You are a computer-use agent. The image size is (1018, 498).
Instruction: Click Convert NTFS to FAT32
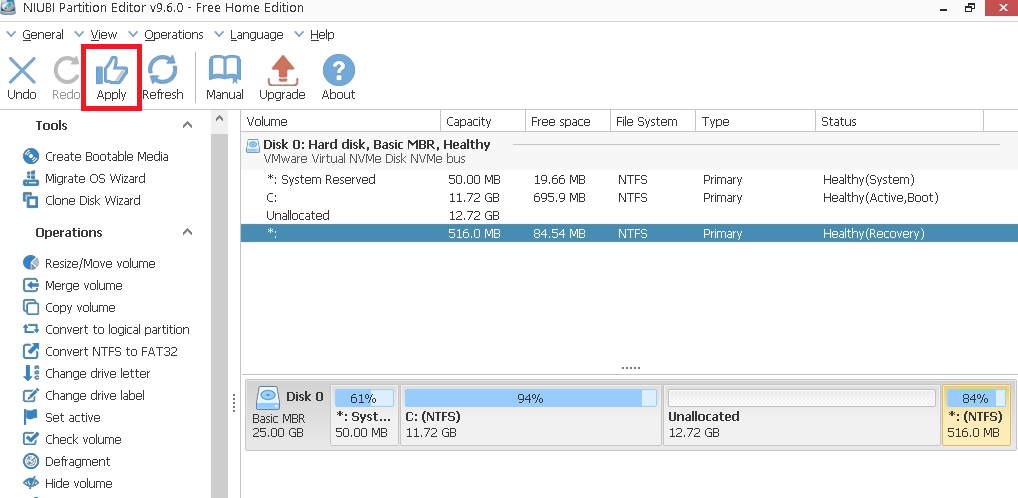111,352
